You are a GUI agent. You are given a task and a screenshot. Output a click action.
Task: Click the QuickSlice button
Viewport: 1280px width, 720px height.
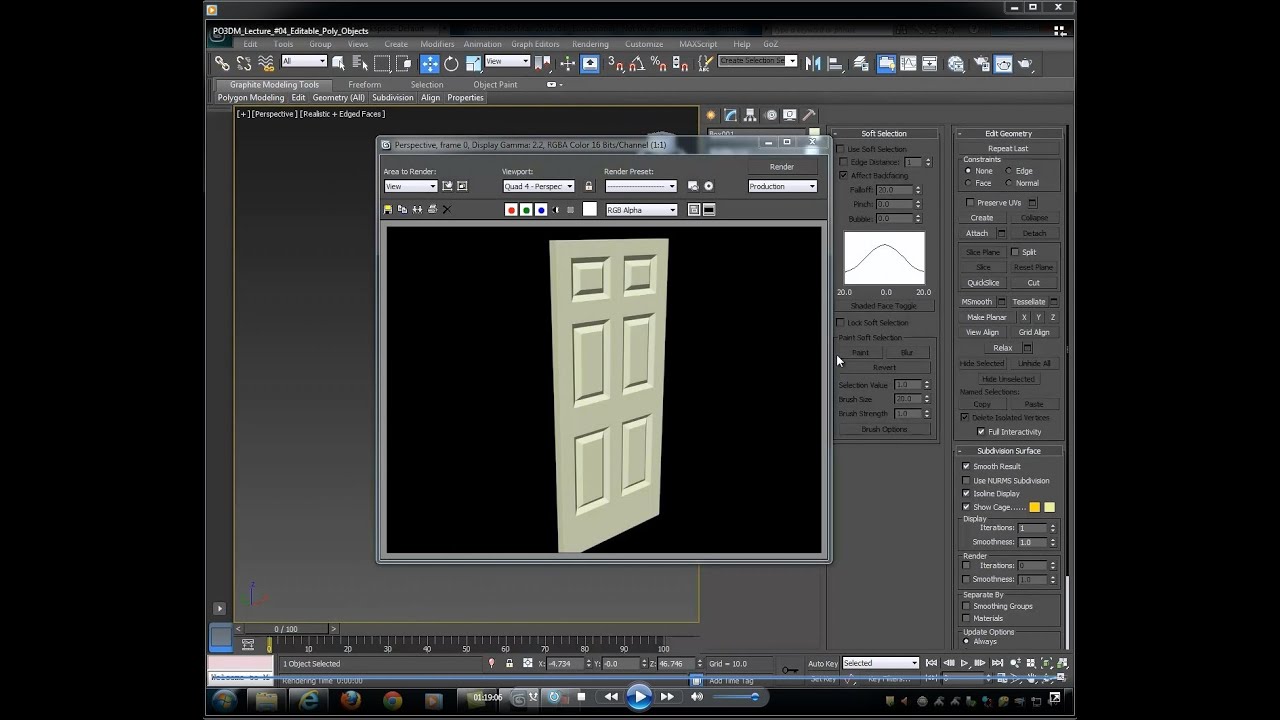983,282
